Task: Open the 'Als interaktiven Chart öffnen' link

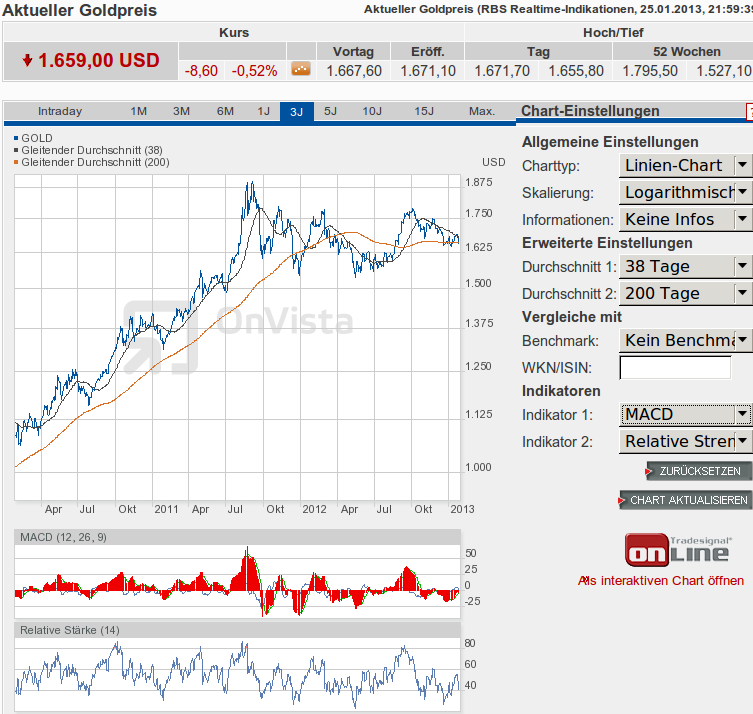Action: tap(661, 581)
